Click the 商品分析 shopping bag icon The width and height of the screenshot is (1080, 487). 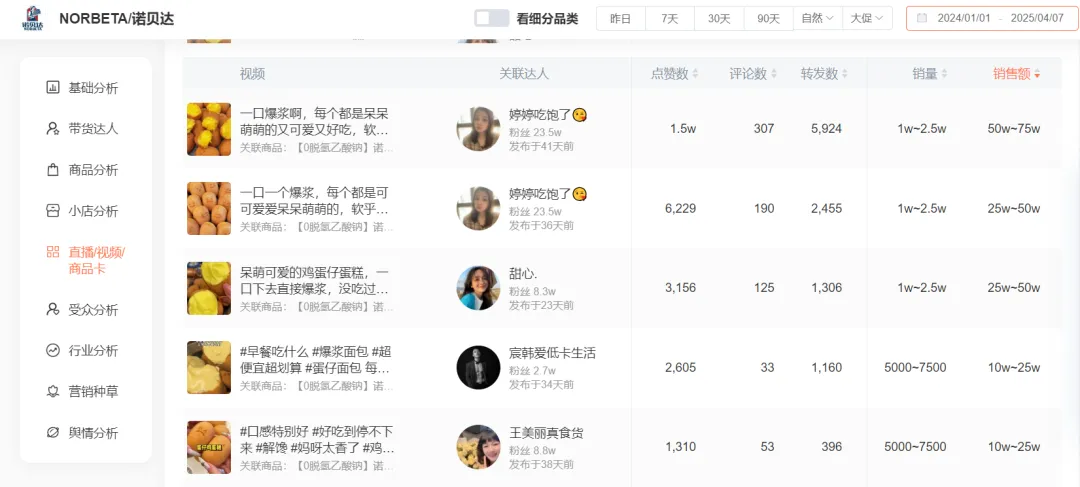pyautogui.click(x=53, y=170)
